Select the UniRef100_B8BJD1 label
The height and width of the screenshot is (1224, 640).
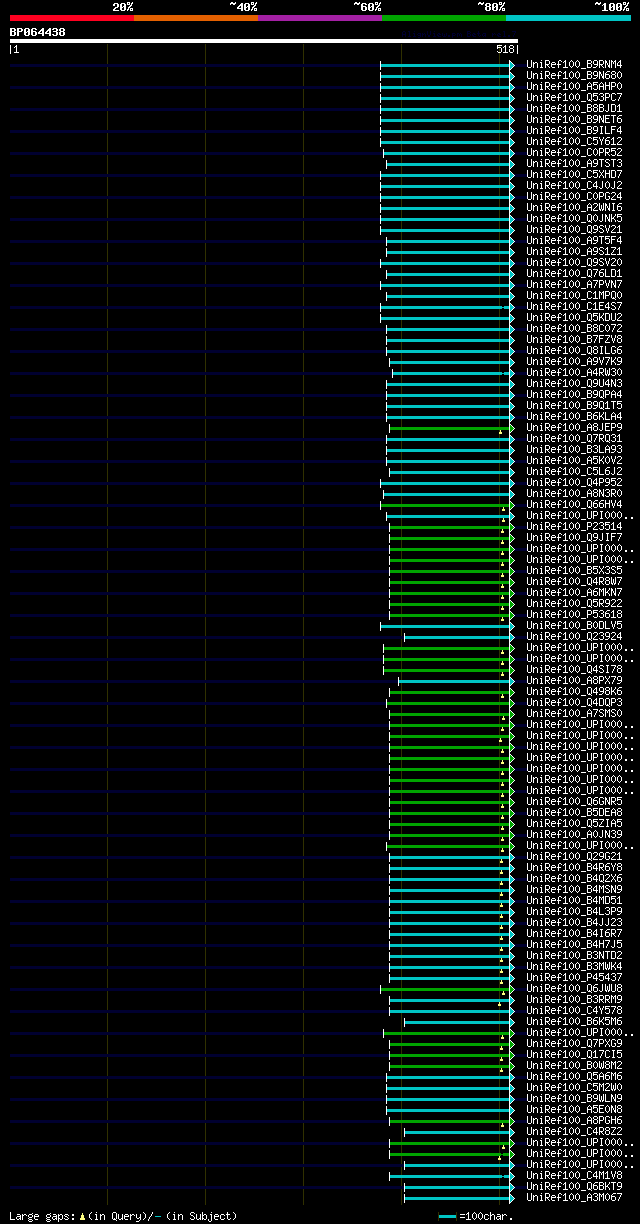[x=574, y=108]
